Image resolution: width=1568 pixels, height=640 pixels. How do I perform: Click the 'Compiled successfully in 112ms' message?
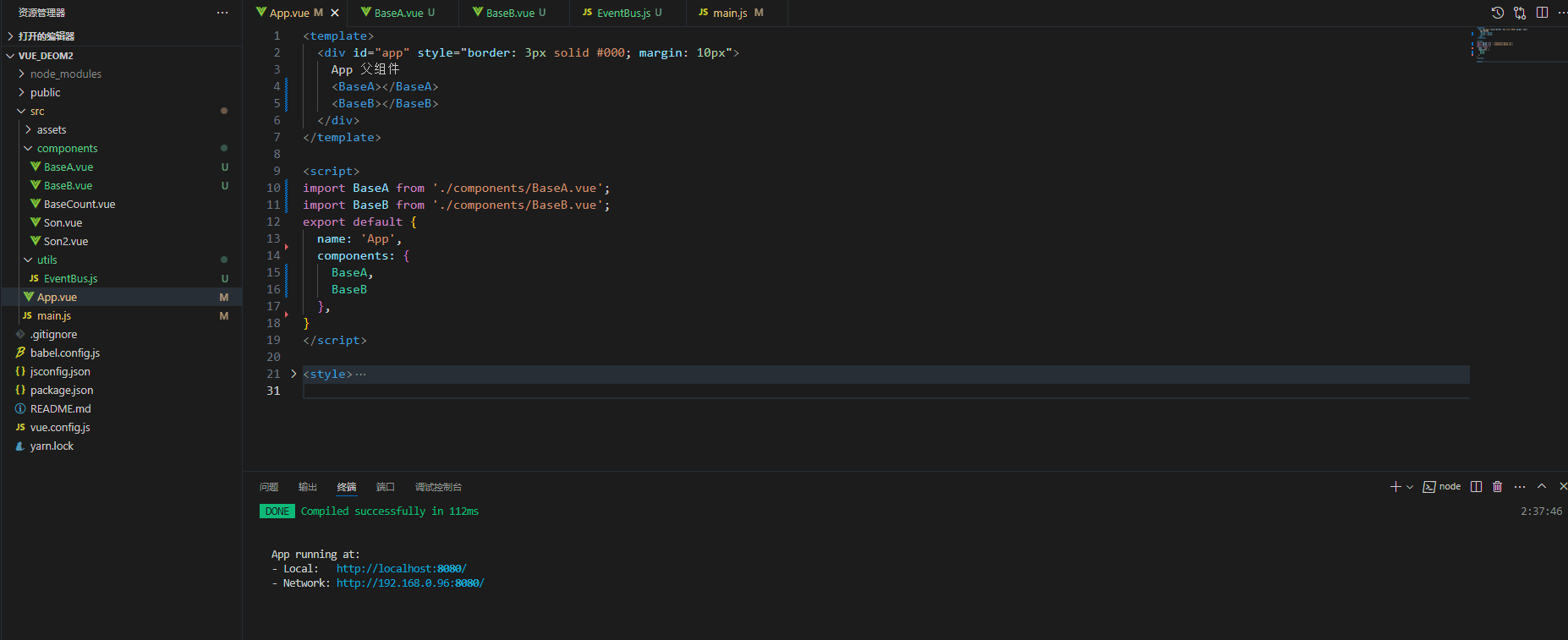click(x=390, y=511)
